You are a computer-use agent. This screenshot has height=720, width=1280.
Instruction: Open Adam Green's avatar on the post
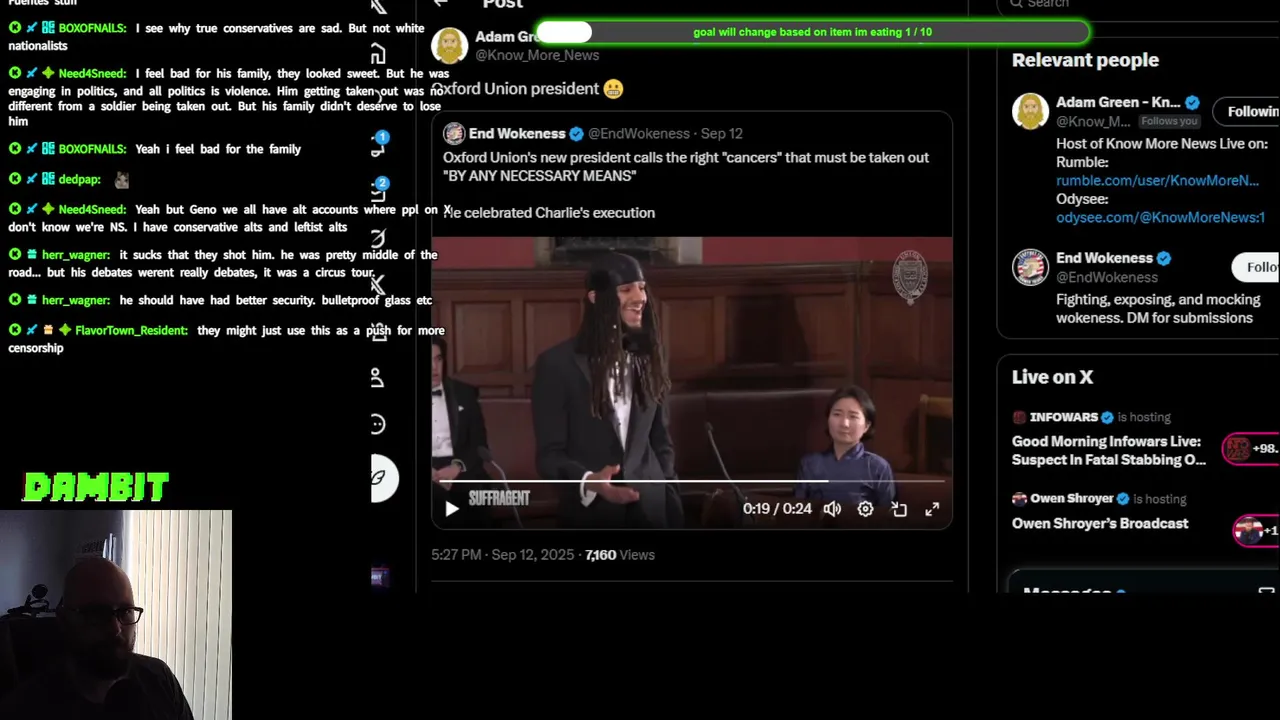pyautogui.click(x=450, y=46)
